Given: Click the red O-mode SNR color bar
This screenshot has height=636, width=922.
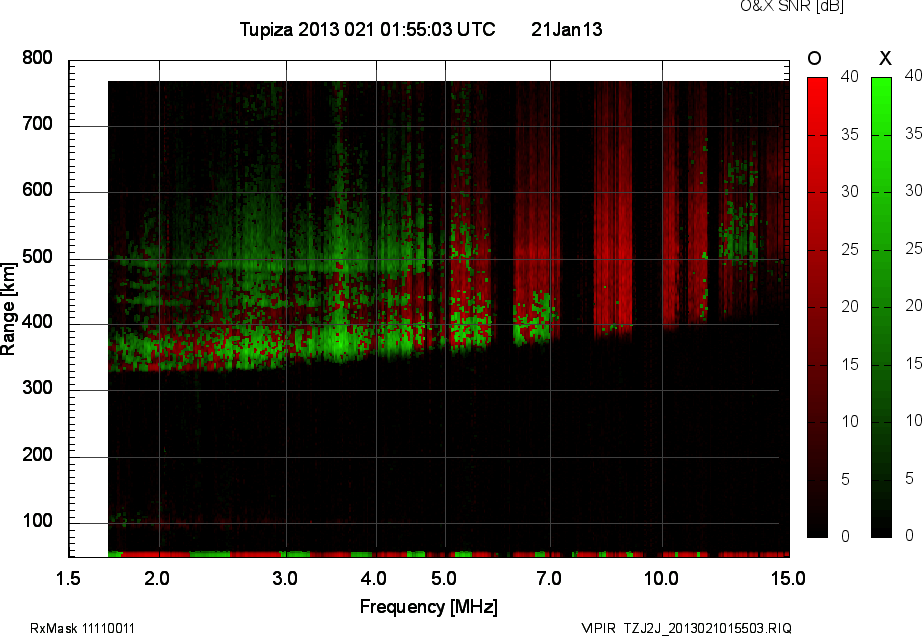Looking at the screenshot, I should click(x=817, y=307).
